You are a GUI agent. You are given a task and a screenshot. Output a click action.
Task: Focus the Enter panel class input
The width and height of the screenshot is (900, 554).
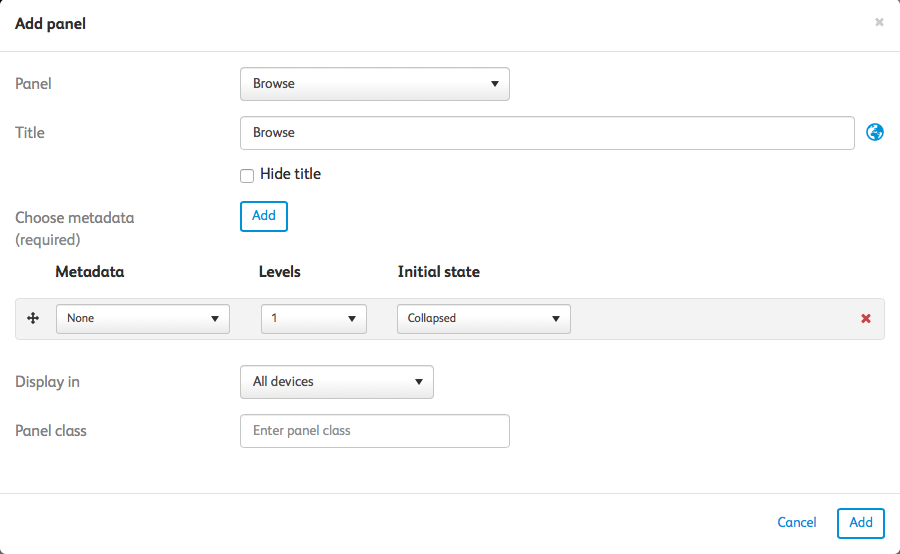click(x=375, y=431)
